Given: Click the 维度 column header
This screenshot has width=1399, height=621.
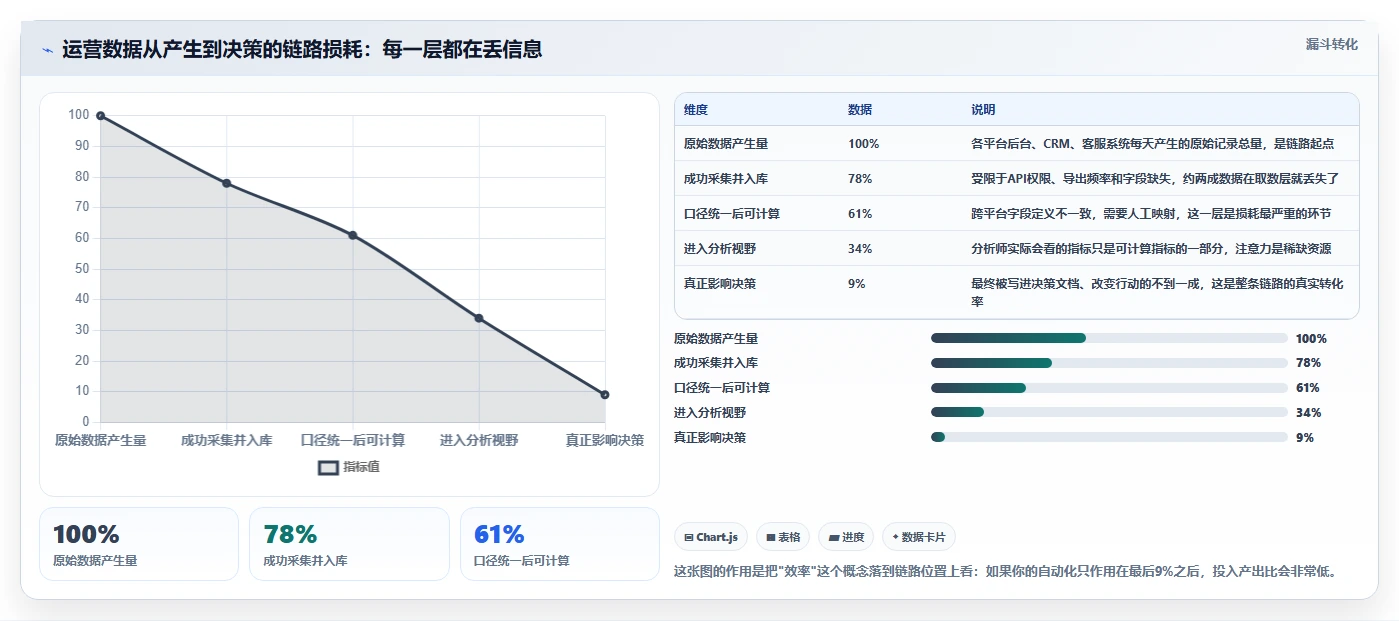Looking at the screenshot, I should pos(696,110).
